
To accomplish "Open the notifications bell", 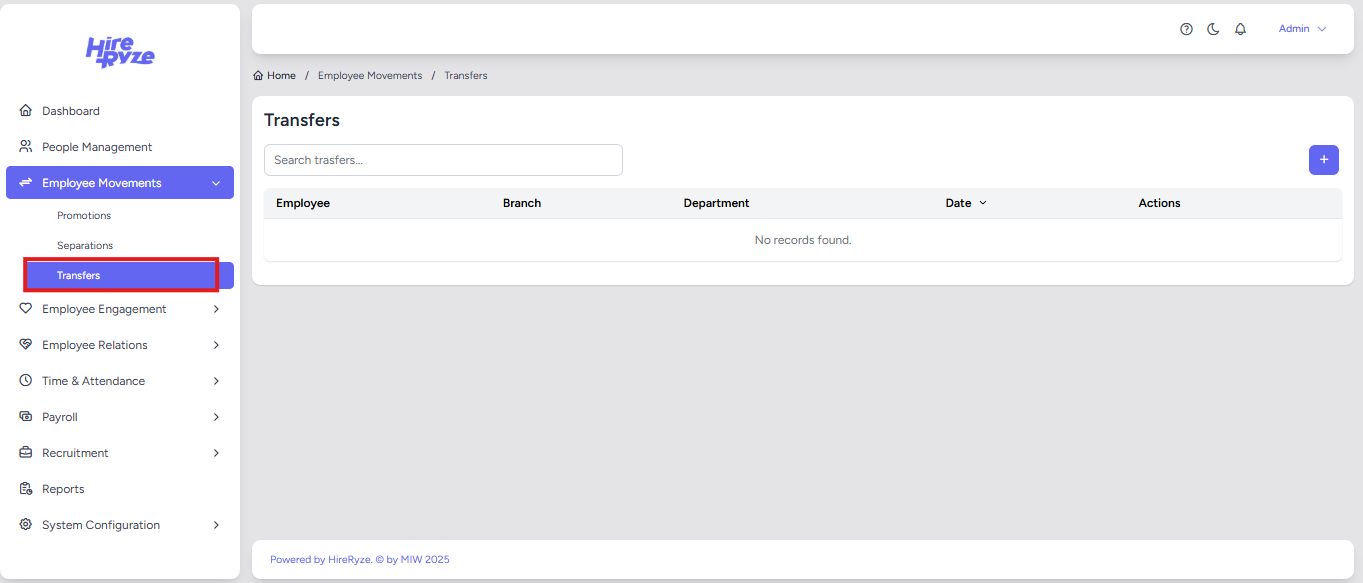I will [x=1240, y=29].
